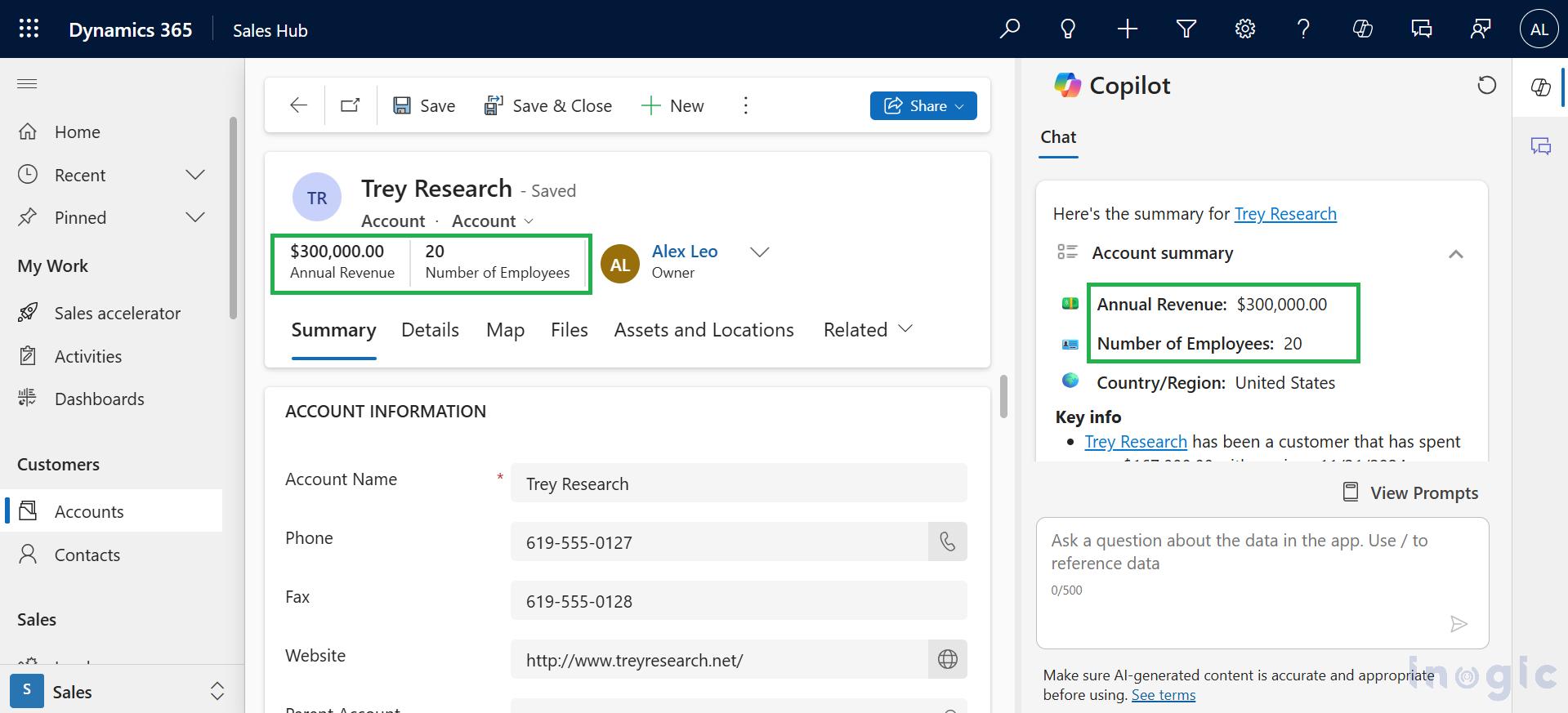Save the account record
Screen dimensions: 1568x713
[x=424, y=105]
